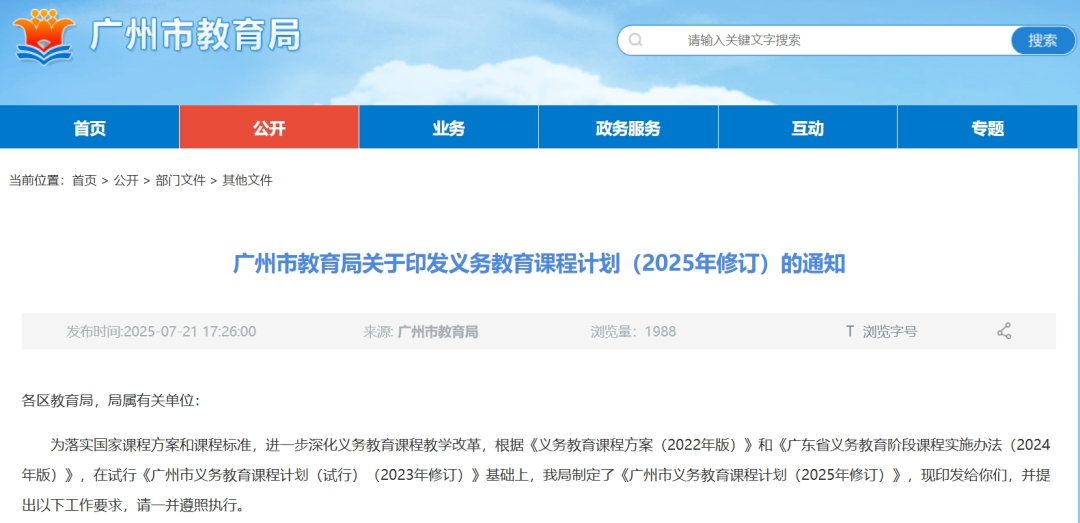Click the Guangzhou Education Bureau logo emblem
The width and height of the screenshot is (1080, 523).
43,38
